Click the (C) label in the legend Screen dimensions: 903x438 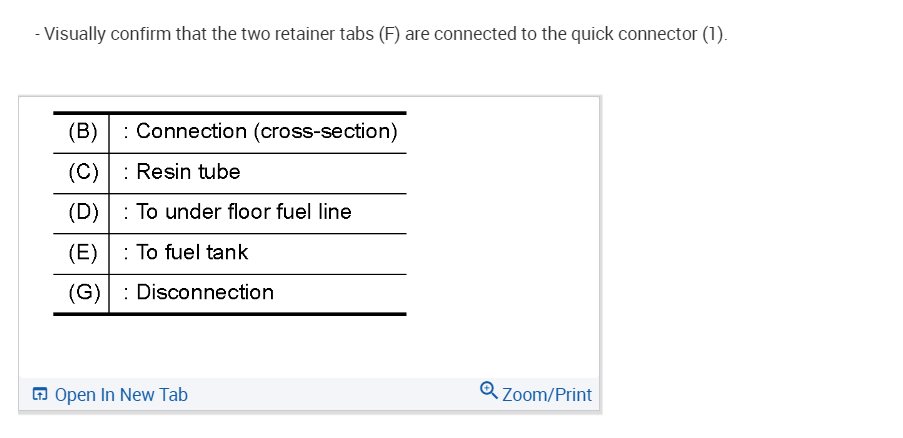point(83,172)
